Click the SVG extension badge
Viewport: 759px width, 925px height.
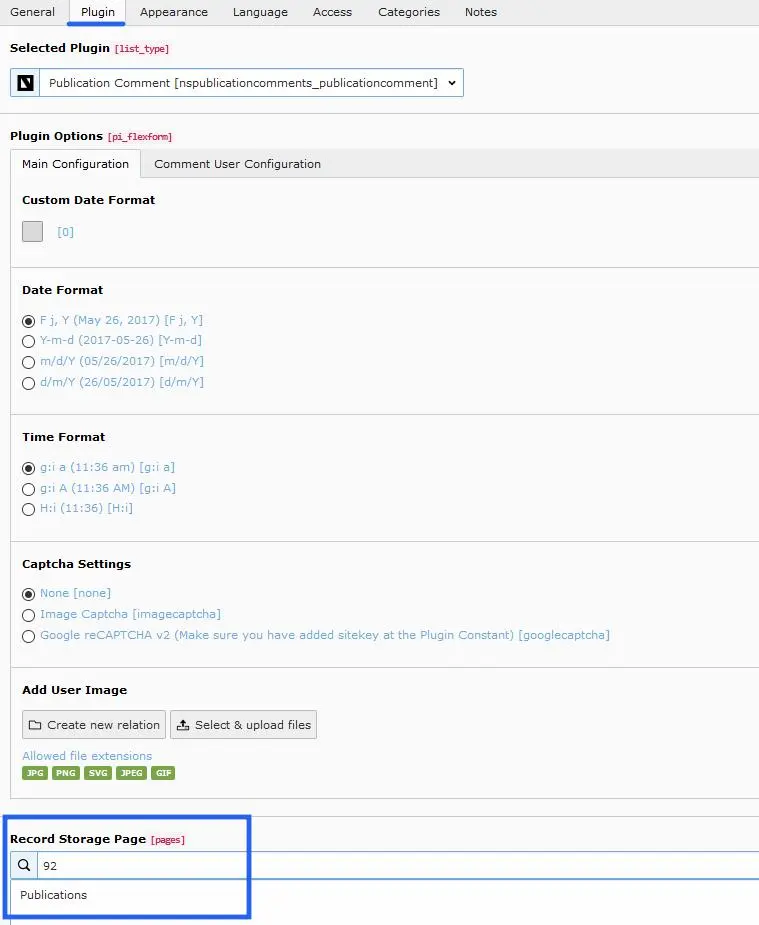tap(98, 773)
